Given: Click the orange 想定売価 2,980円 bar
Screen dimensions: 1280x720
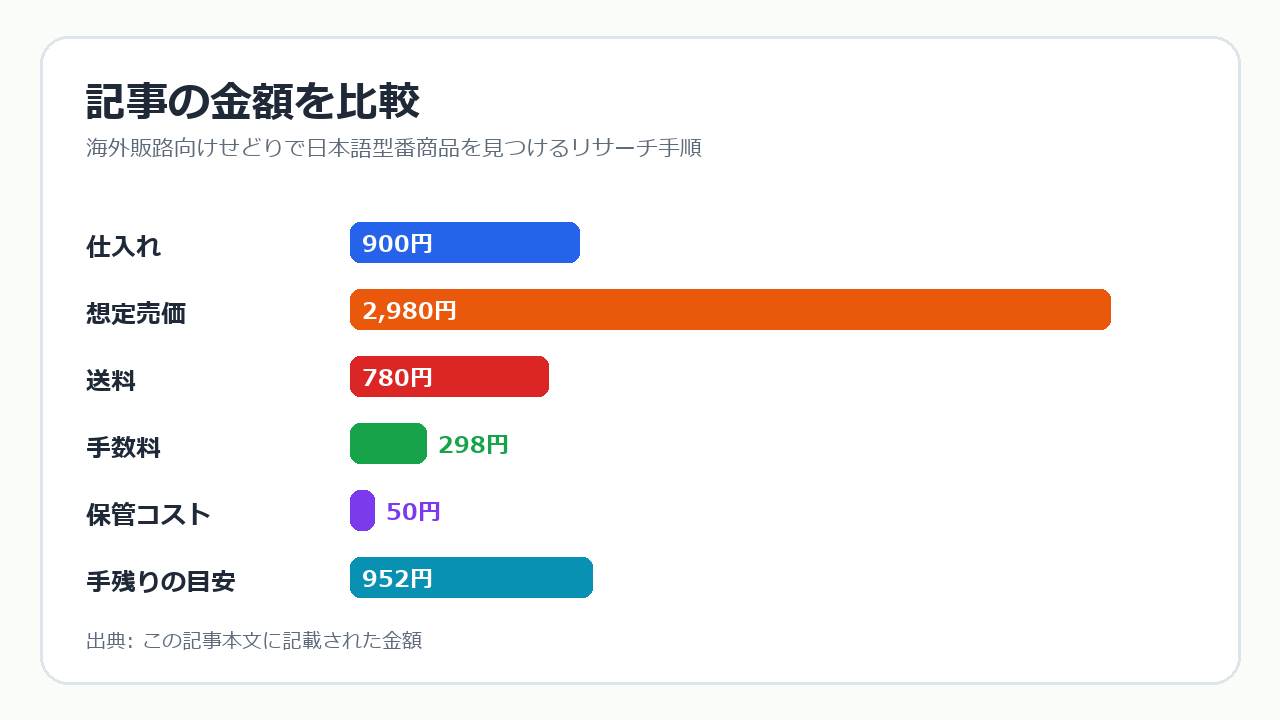Looking at the screenshot, I should tap(730, 310).
